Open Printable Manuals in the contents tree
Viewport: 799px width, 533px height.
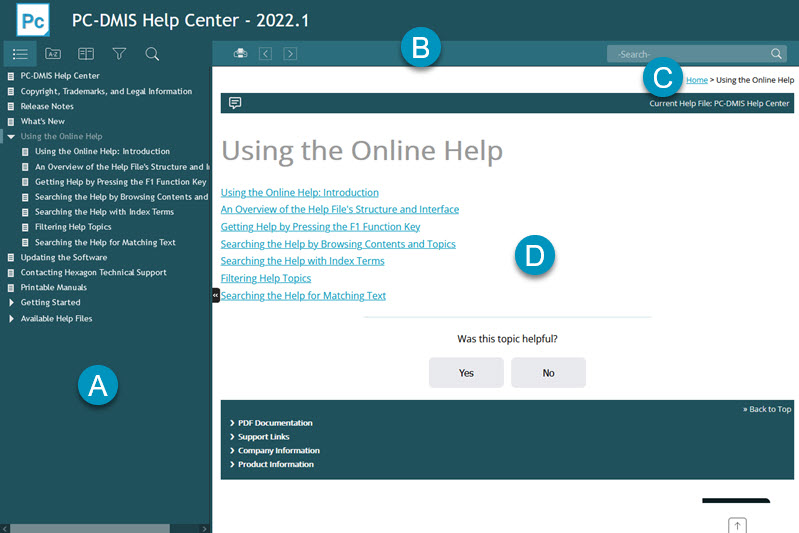(x=53, y=287)
